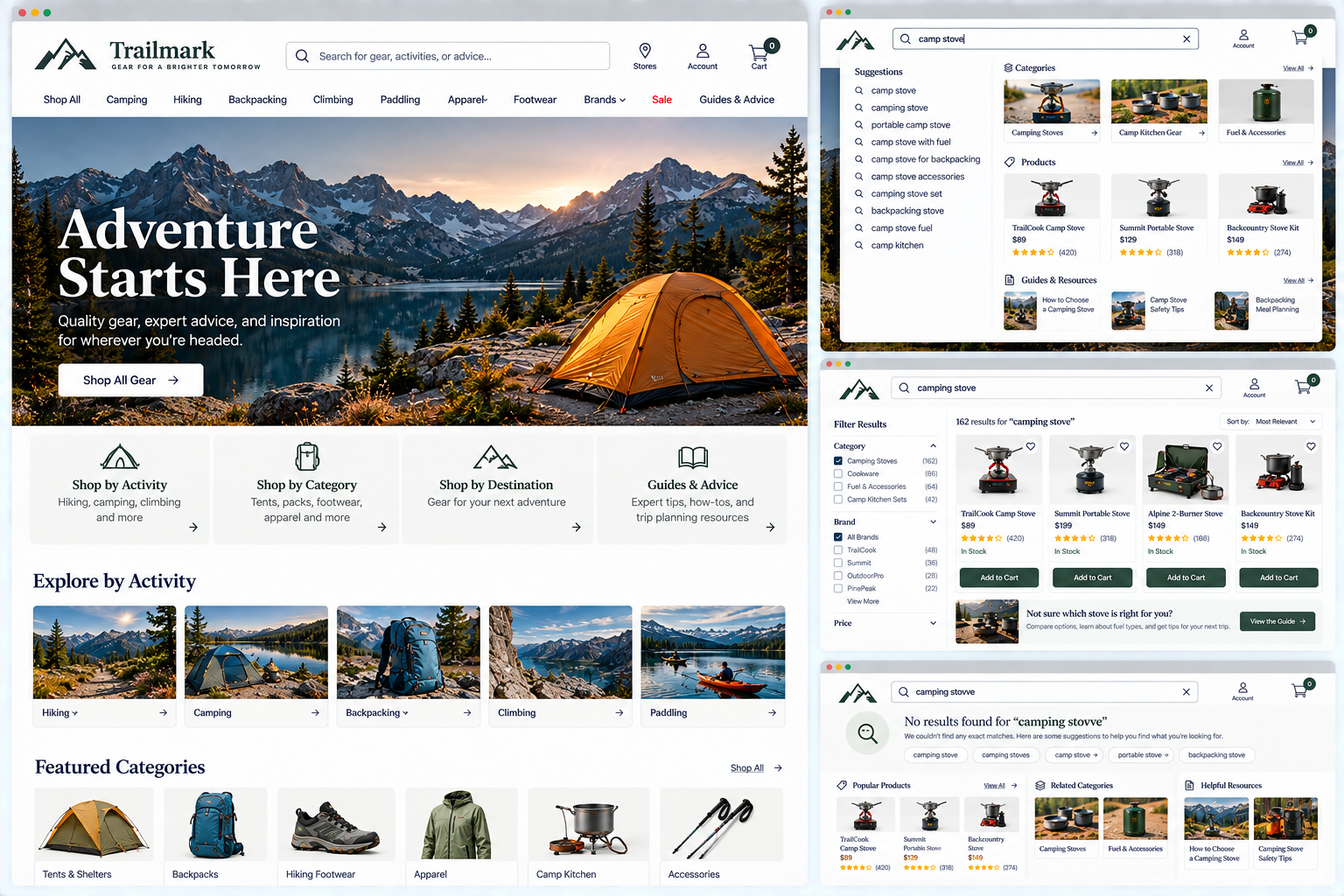Click the Shop by Category backpack icon
Screen dimensions: 1344x896
307,456
